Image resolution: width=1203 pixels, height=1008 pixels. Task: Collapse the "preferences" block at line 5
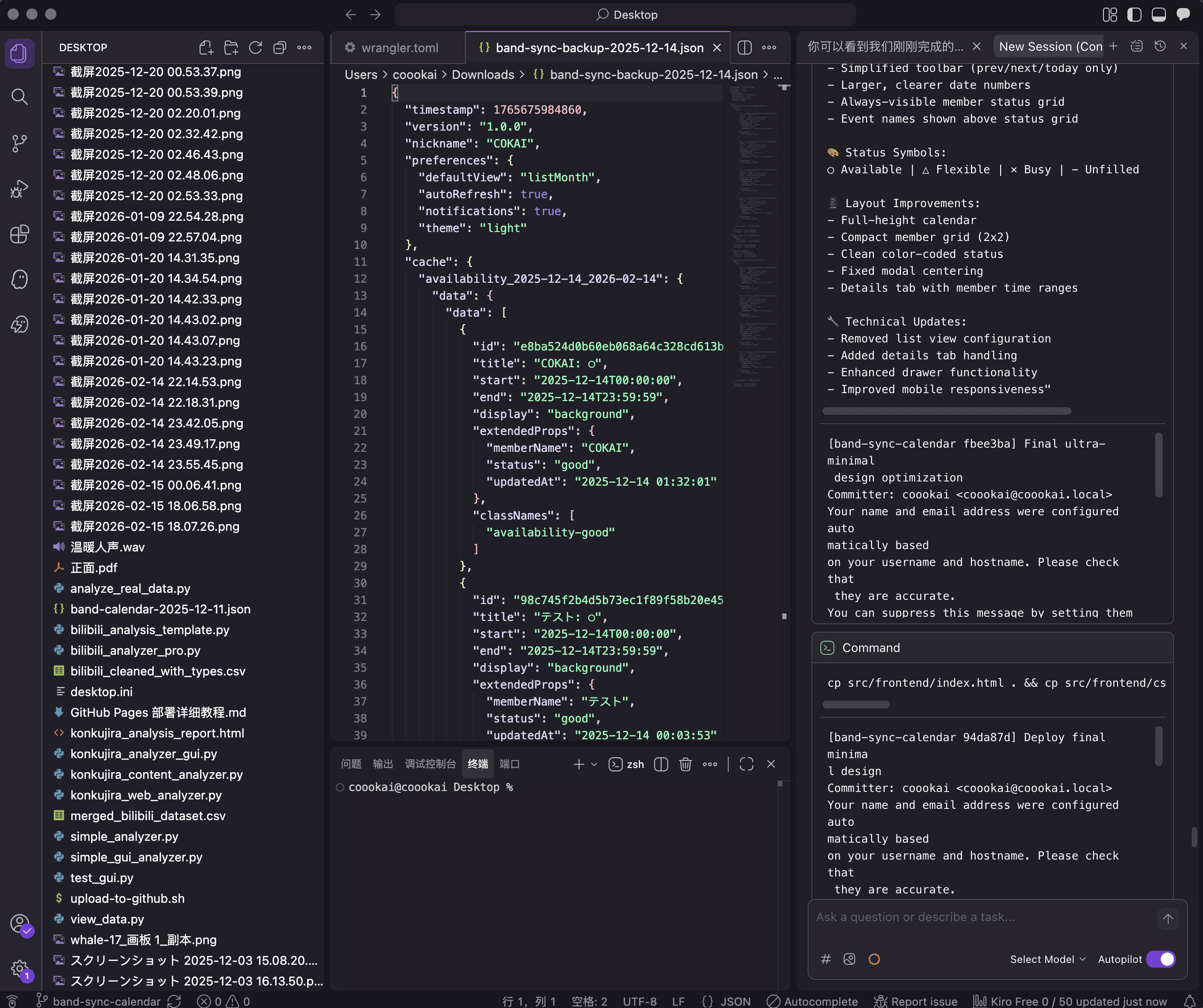[380, 161]
